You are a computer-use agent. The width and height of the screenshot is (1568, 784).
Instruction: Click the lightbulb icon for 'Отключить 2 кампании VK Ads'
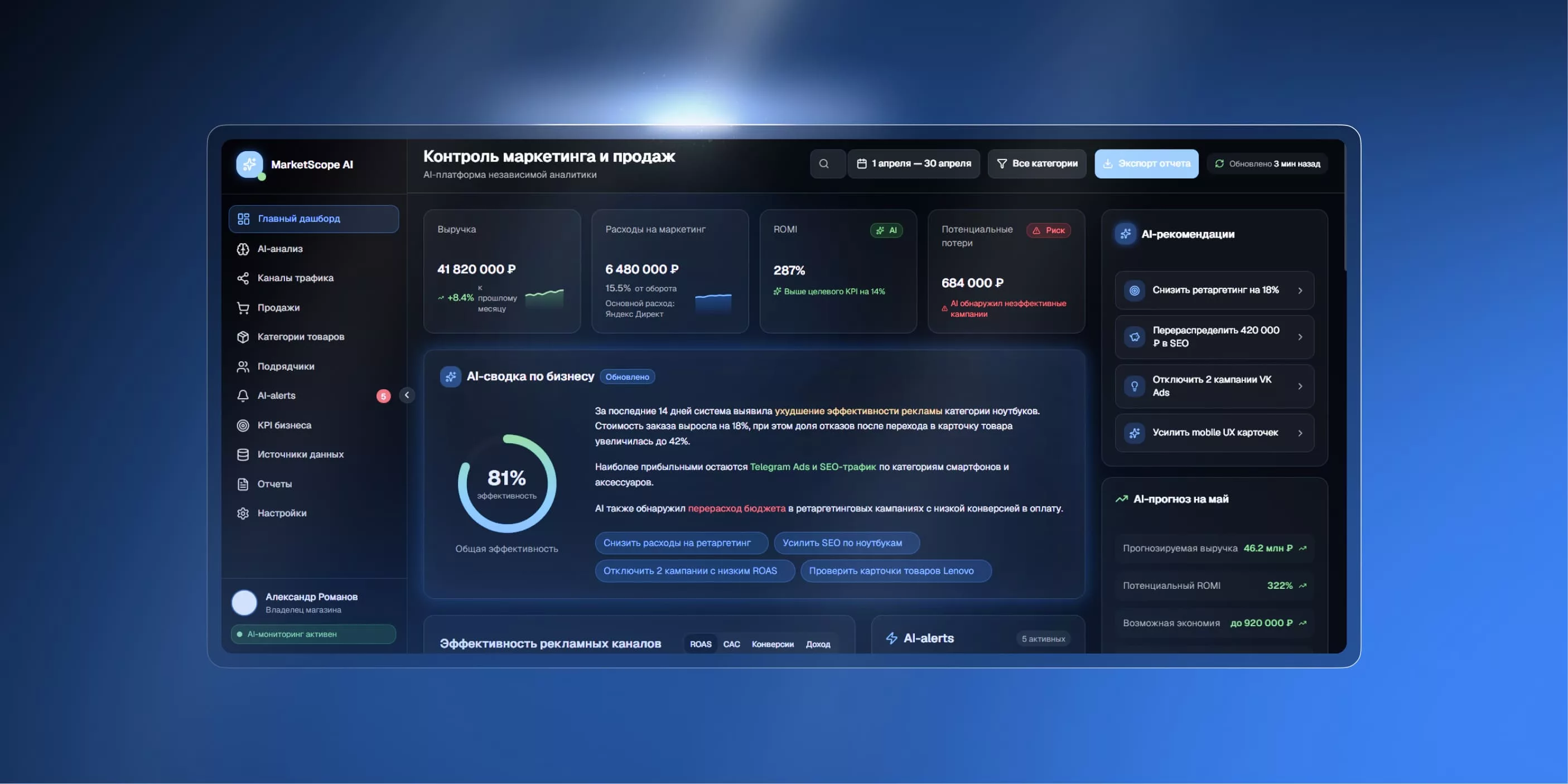click(1135, 386)
